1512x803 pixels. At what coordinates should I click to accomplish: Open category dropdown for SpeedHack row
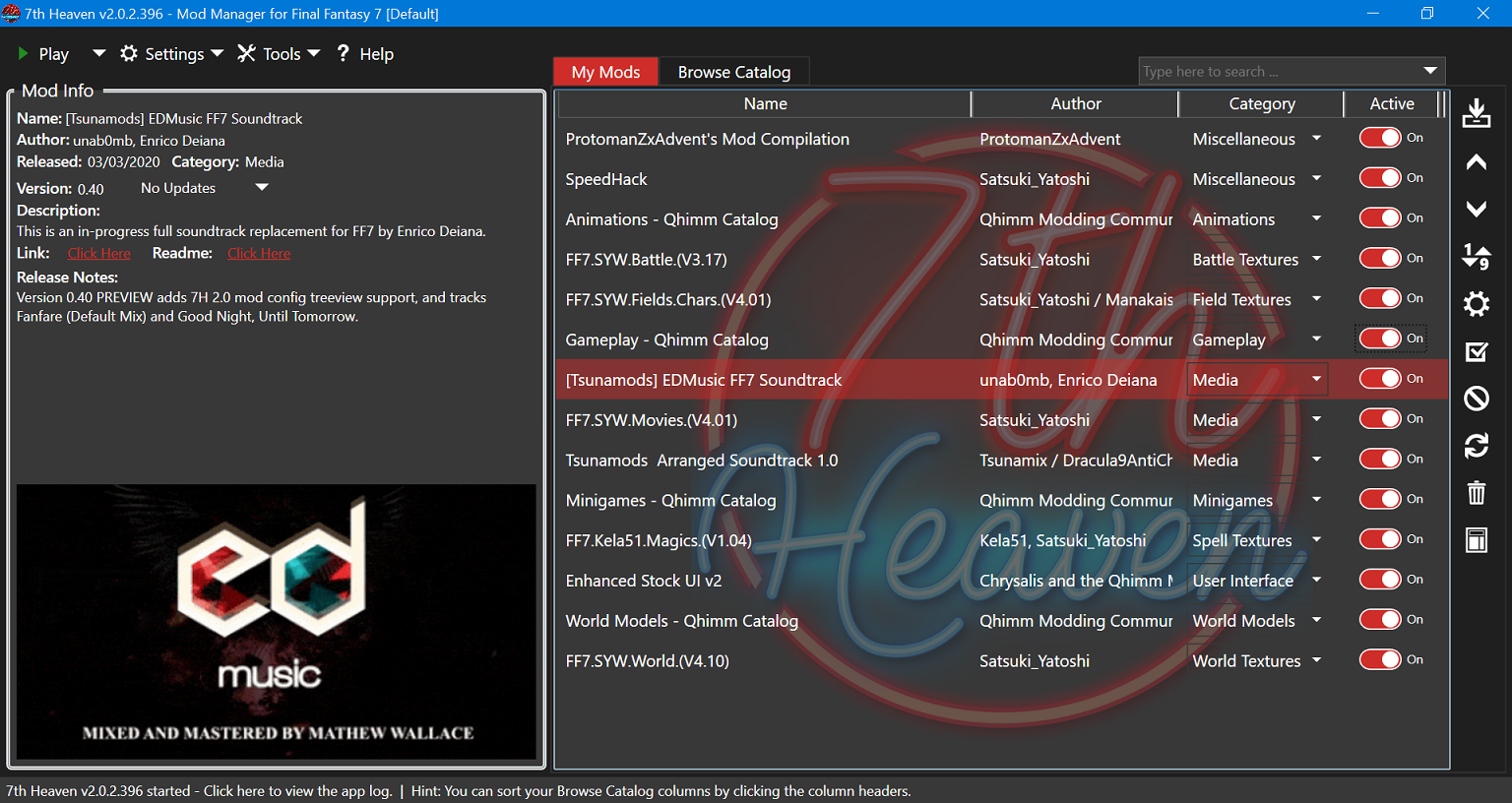point(1316,178)
